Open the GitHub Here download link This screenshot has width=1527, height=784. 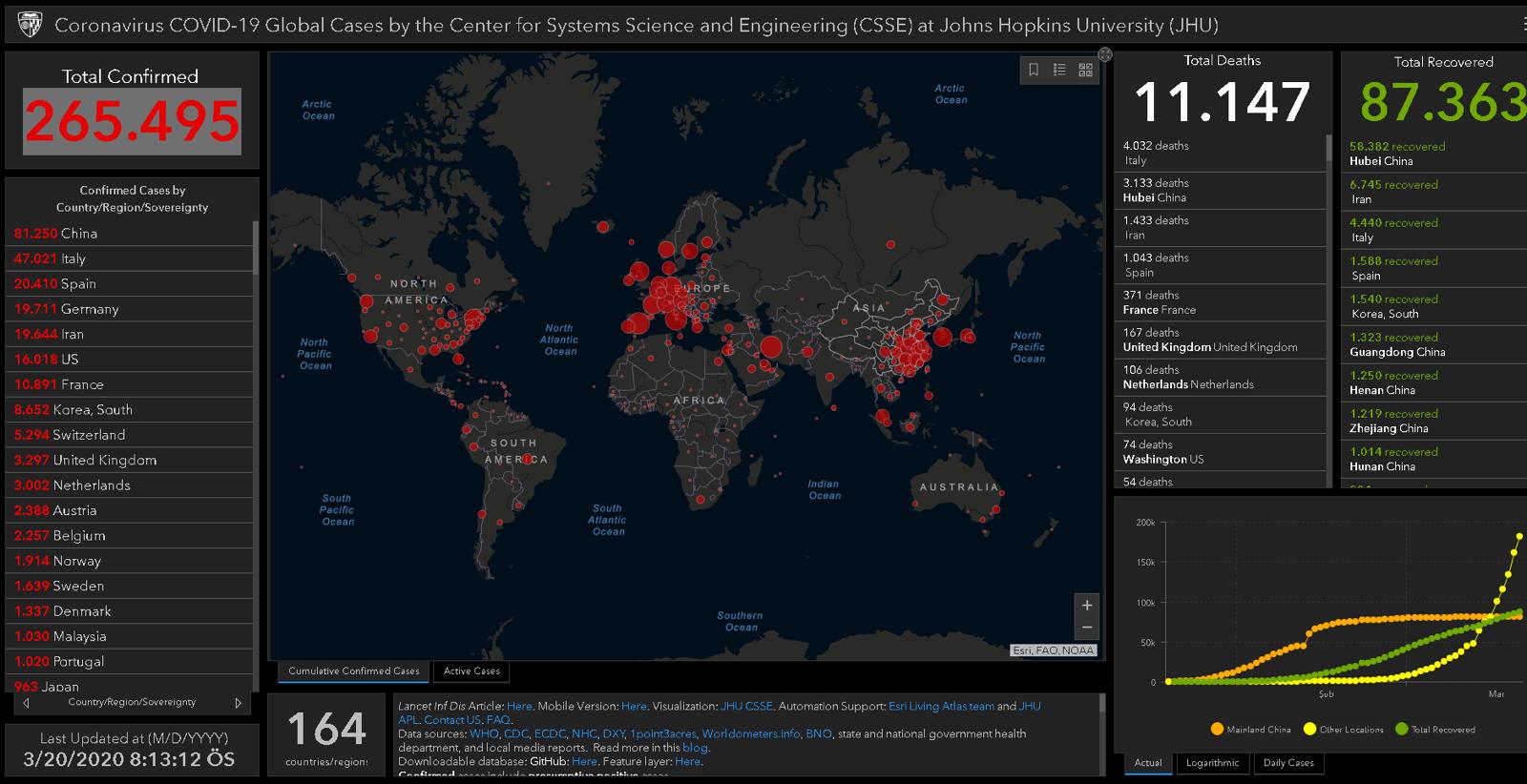[584, 762]
